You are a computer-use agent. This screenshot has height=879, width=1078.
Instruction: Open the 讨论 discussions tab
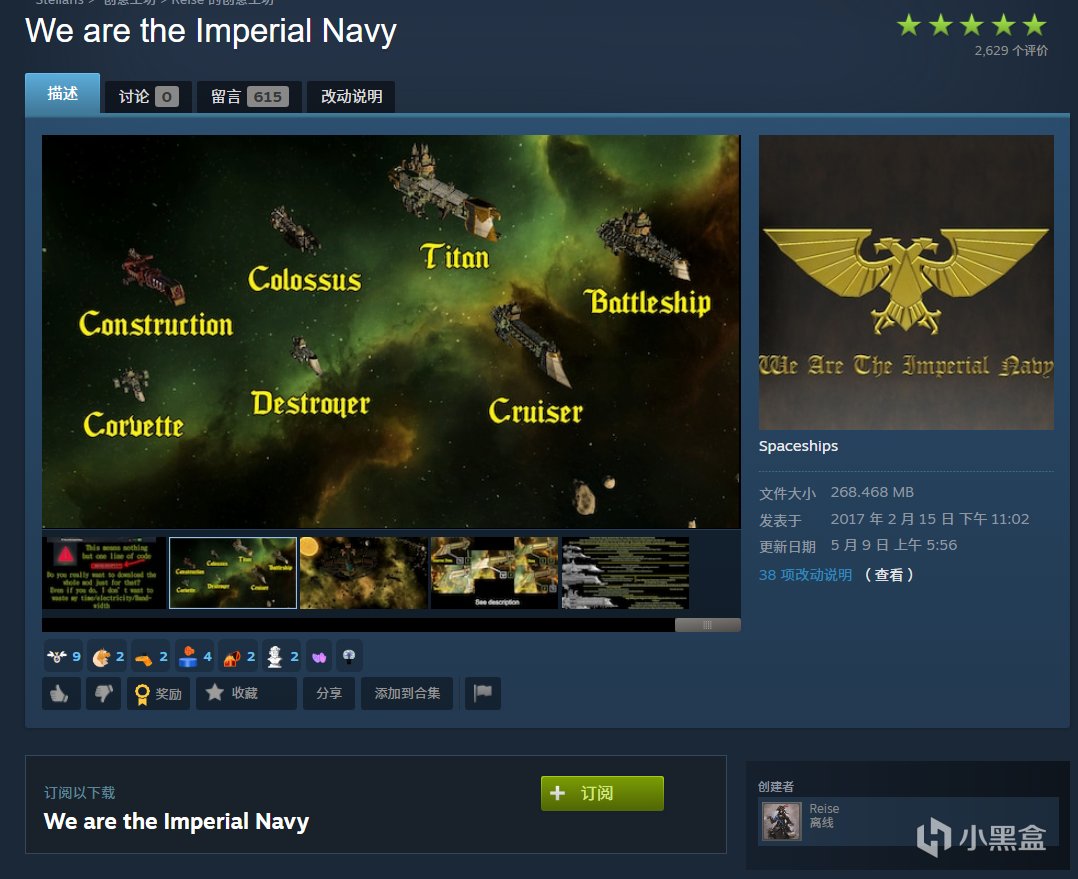click(148, 96)
